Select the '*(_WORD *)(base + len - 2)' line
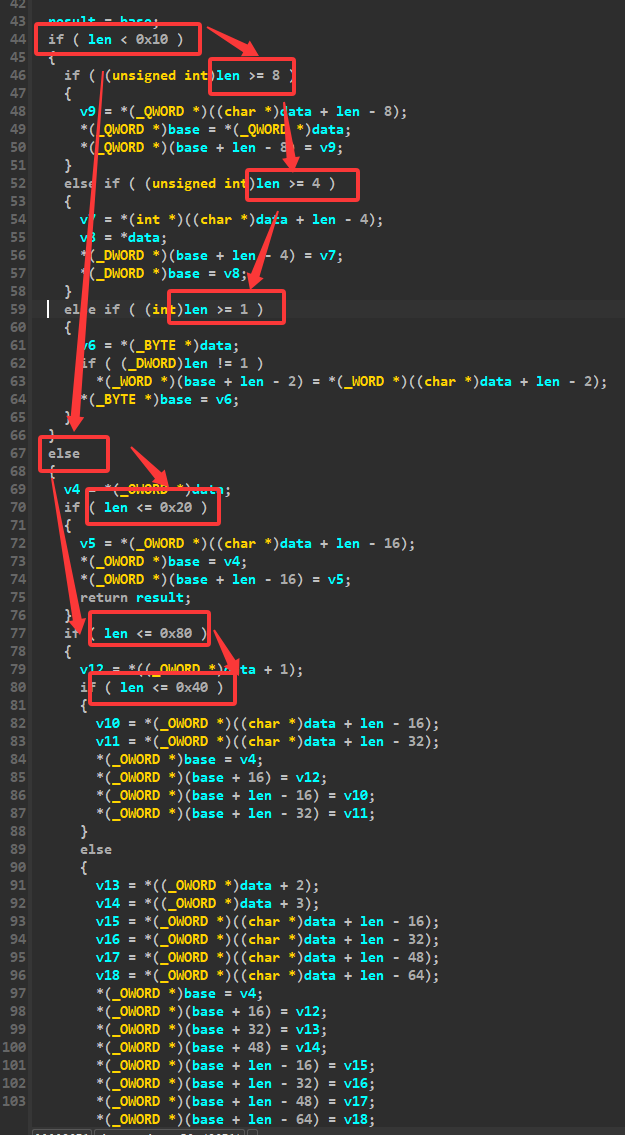The width and height of the screenshot is (625, 1135). pos(351,381)
